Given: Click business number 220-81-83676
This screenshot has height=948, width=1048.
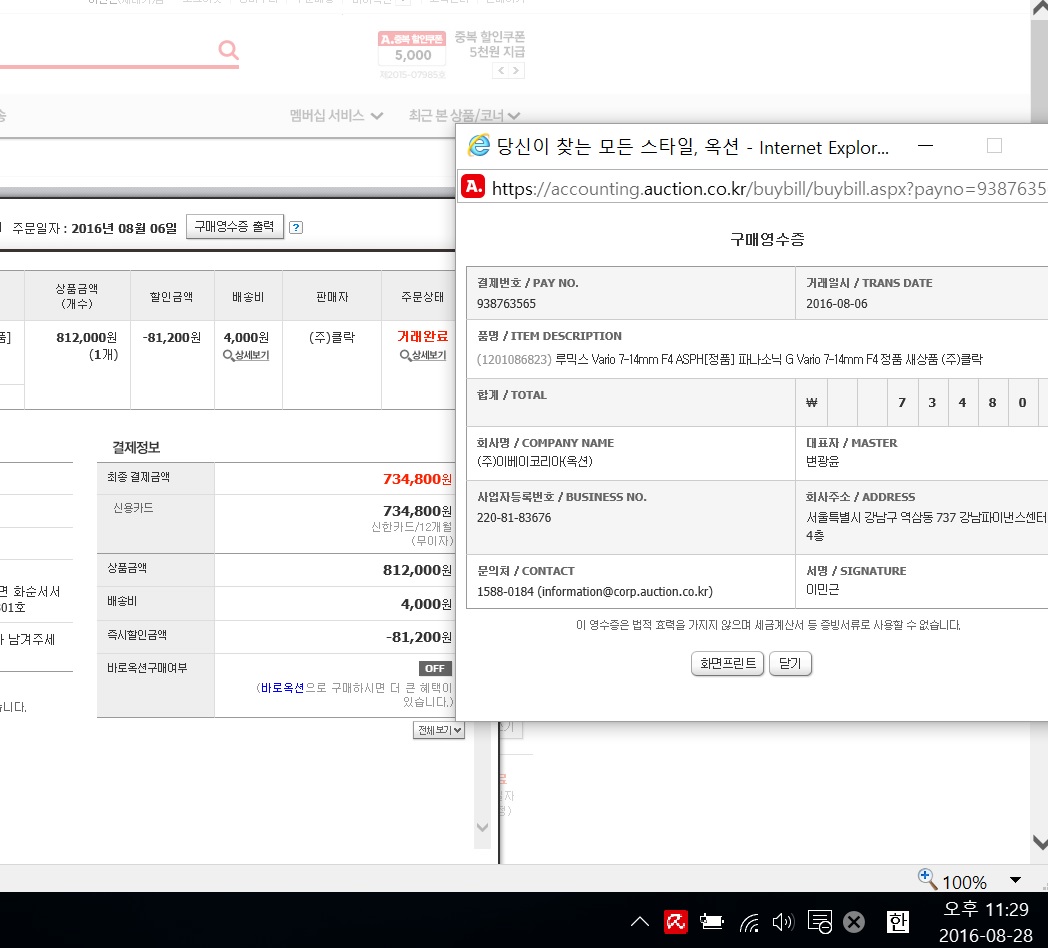Looking at the screenshot, I should pyautogui.click(x=514, y=517).
